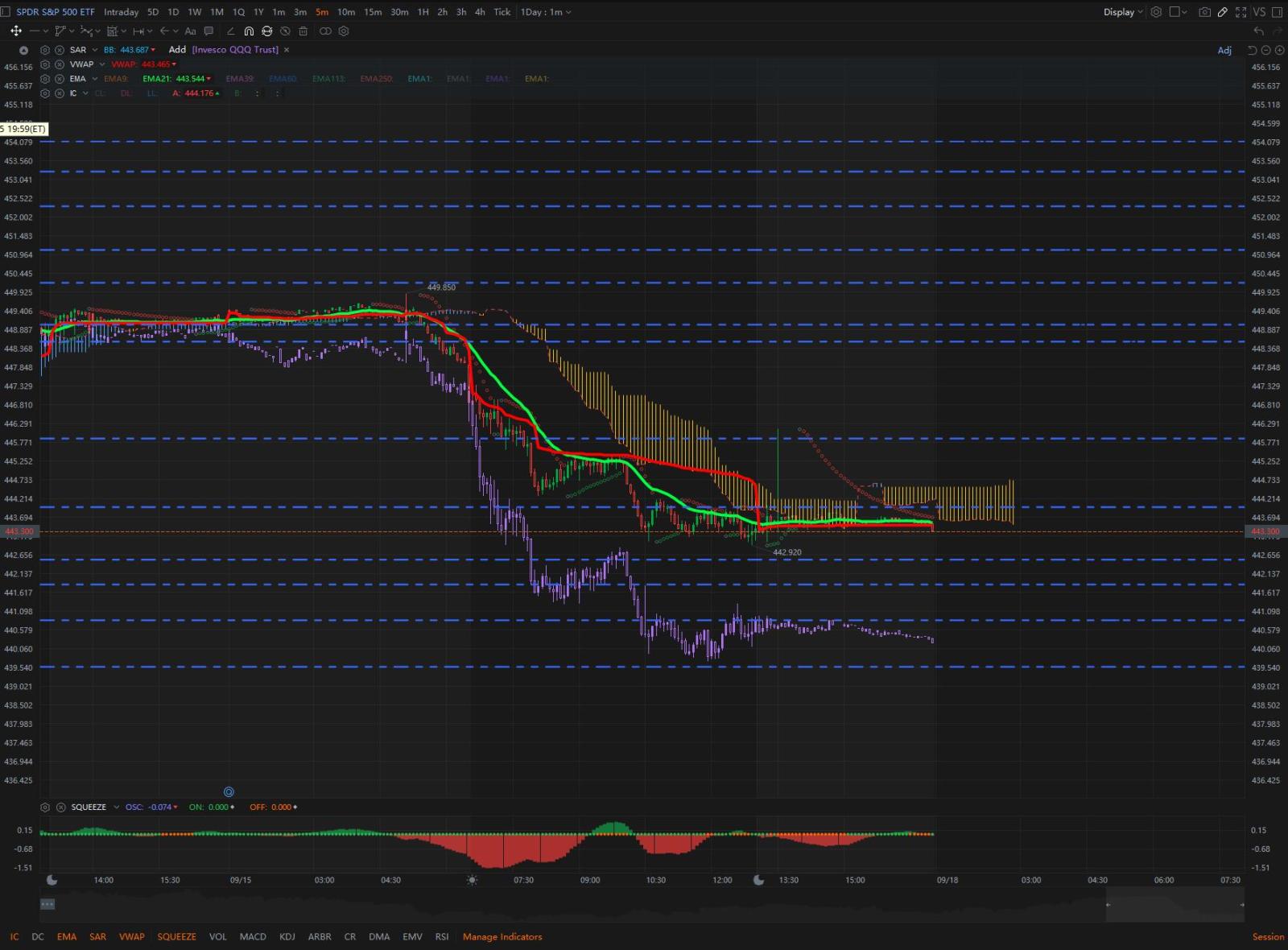Open the VS compare feature
Image resolution: width=1288 pixels, height=950 pixels.
coord(1259,12)
